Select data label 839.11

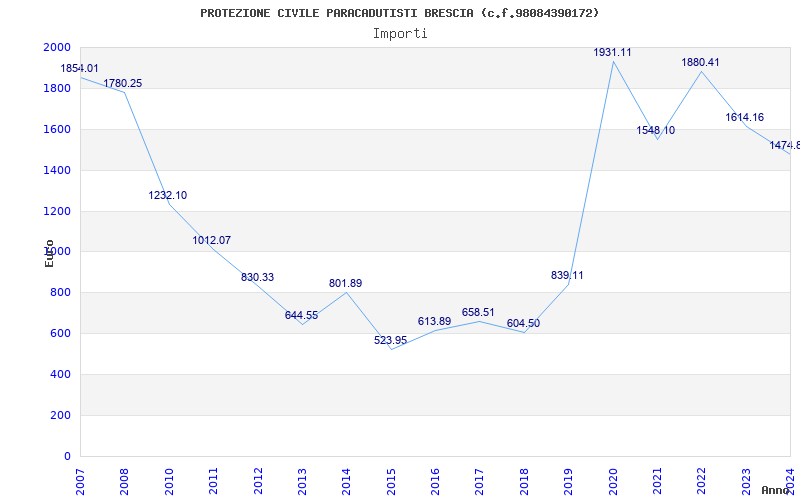click(x=567, y=275)
